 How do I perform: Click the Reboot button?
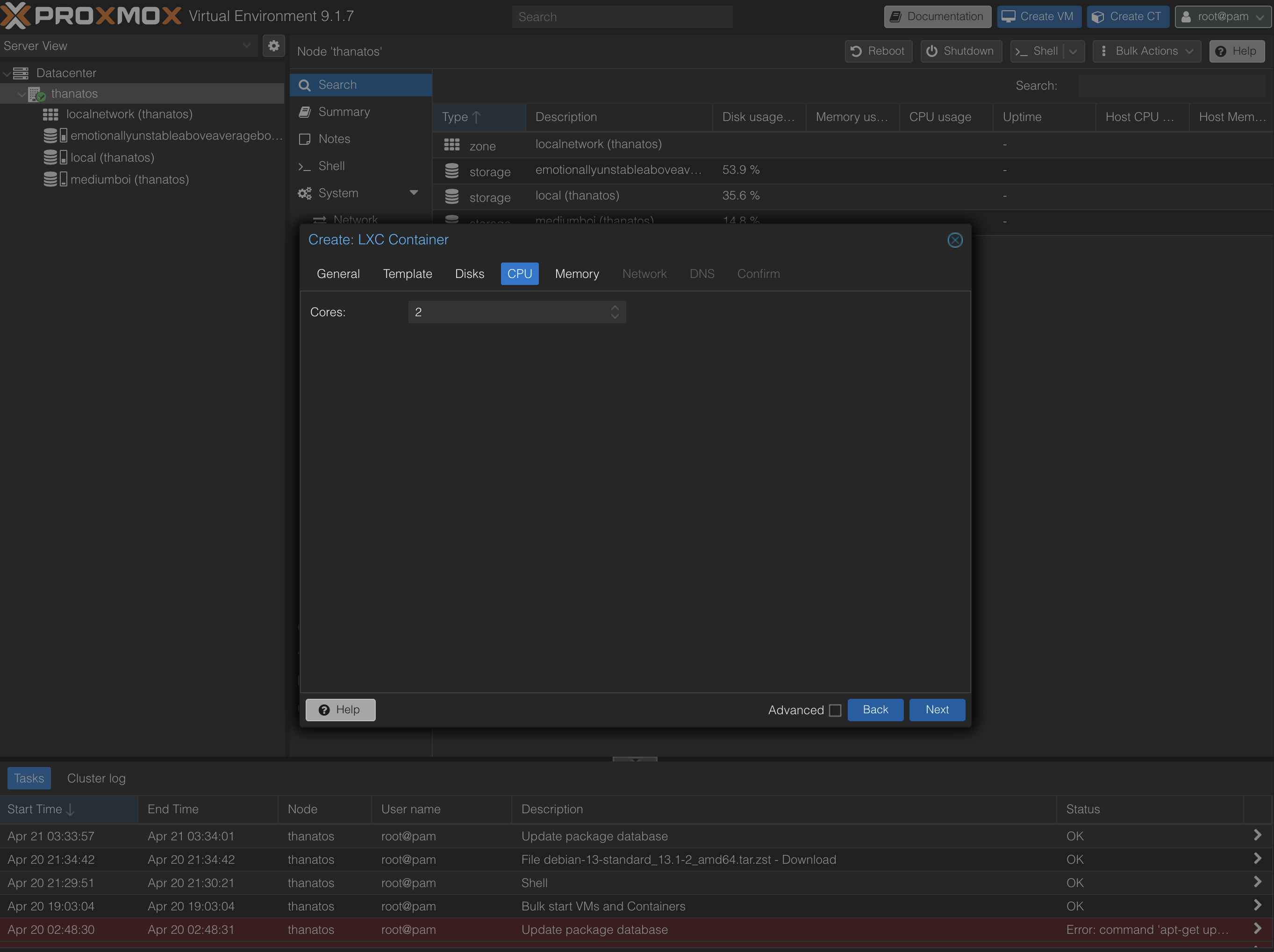click(878, 51)
